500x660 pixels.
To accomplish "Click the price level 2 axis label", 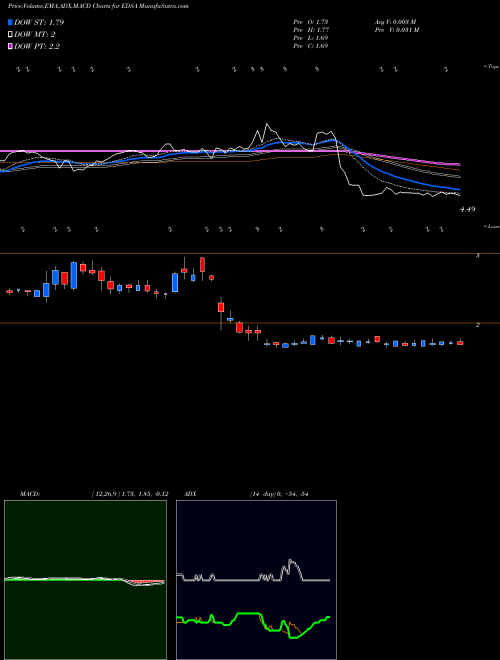I will 477,325.
